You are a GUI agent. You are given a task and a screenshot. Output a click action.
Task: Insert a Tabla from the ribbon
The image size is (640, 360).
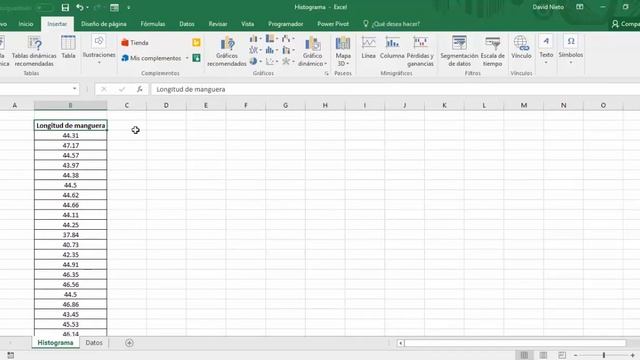68,47
